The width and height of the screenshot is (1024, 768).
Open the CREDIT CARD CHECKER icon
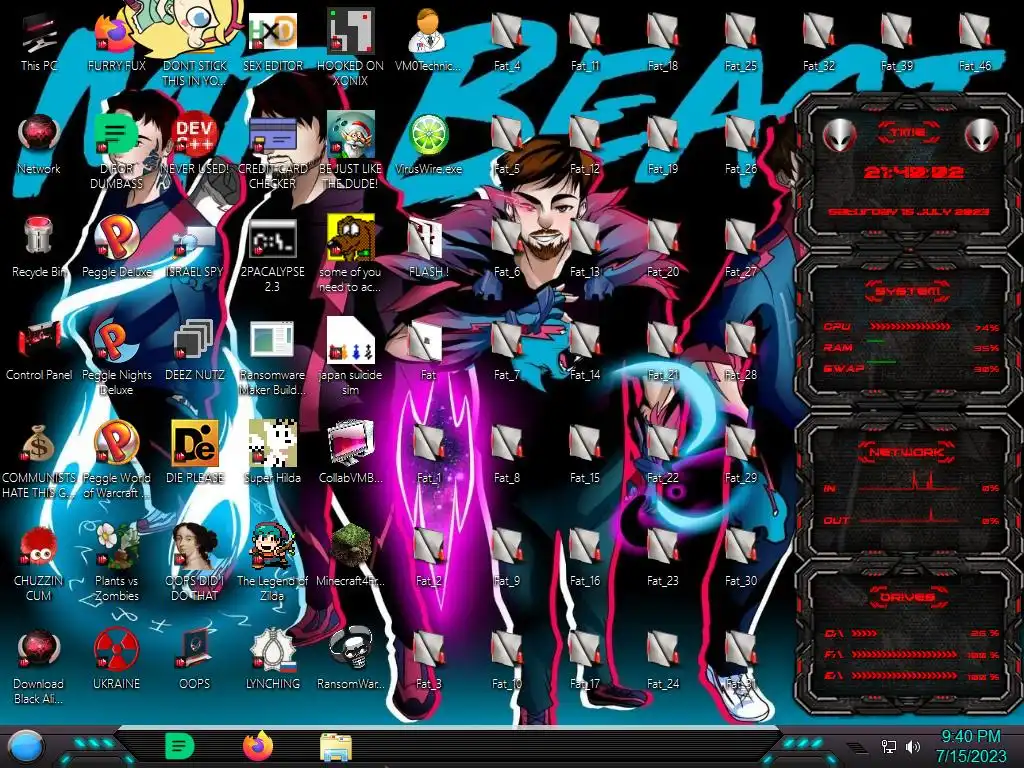(x=272, y=152)
